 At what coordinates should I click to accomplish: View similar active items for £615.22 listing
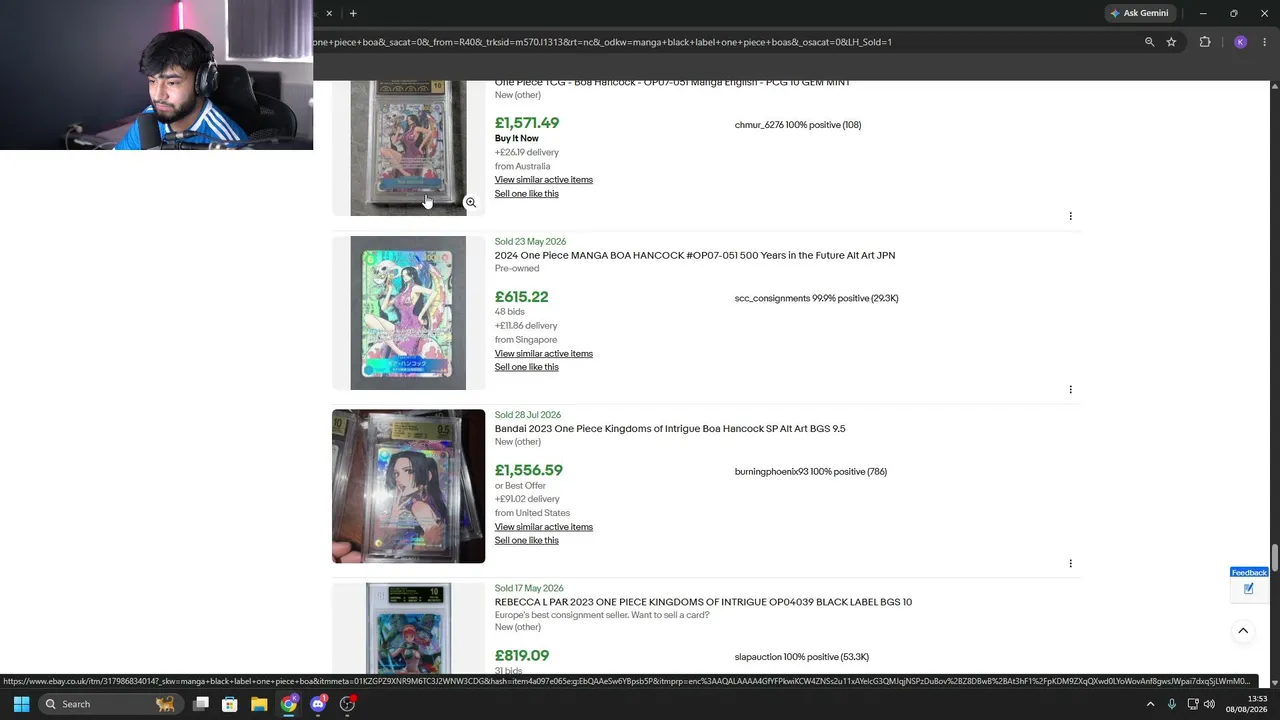tap(544, 354)
